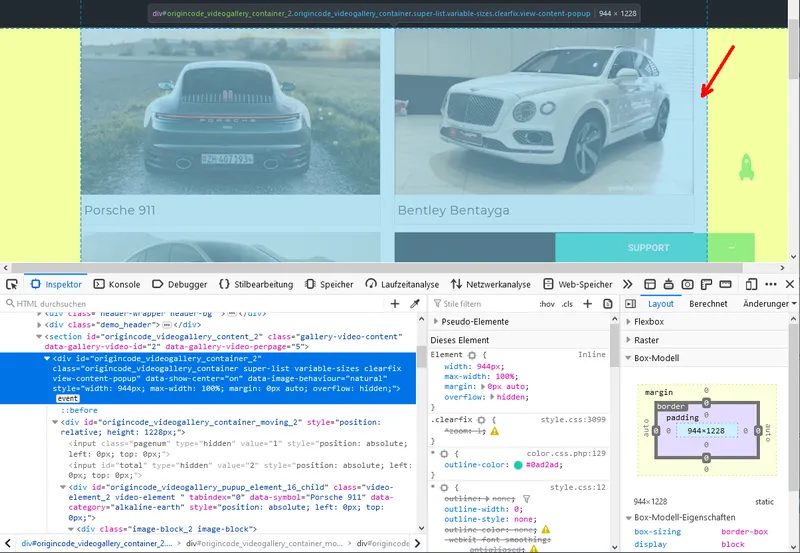The width and height of the screenshot is (800, 553).
Task: Take a screenshot with the camera icon
Action: tap(687, 284)
